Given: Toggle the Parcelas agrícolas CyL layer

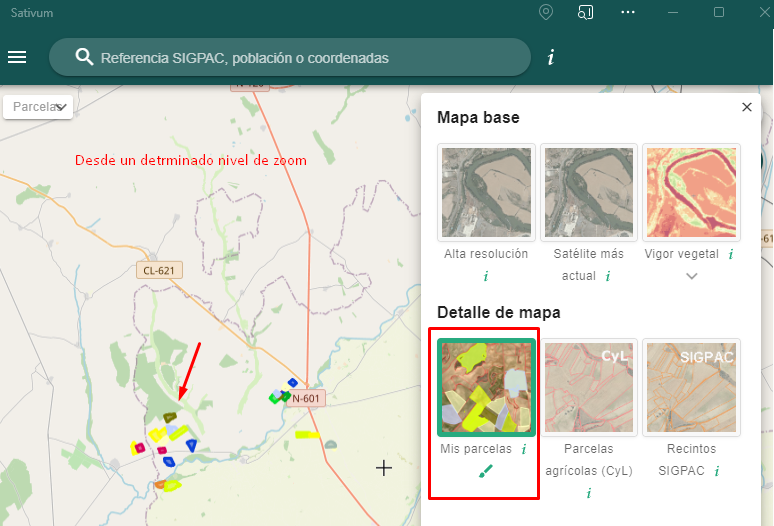Looking at the screenshot, I should [x=588, y=387].
